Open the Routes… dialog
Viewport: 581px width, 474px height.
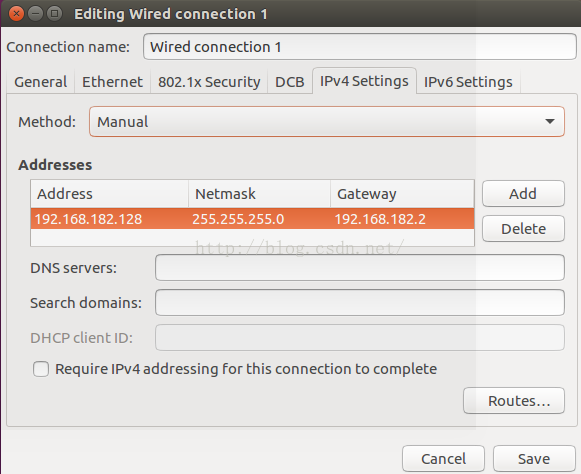click(514, 401)
